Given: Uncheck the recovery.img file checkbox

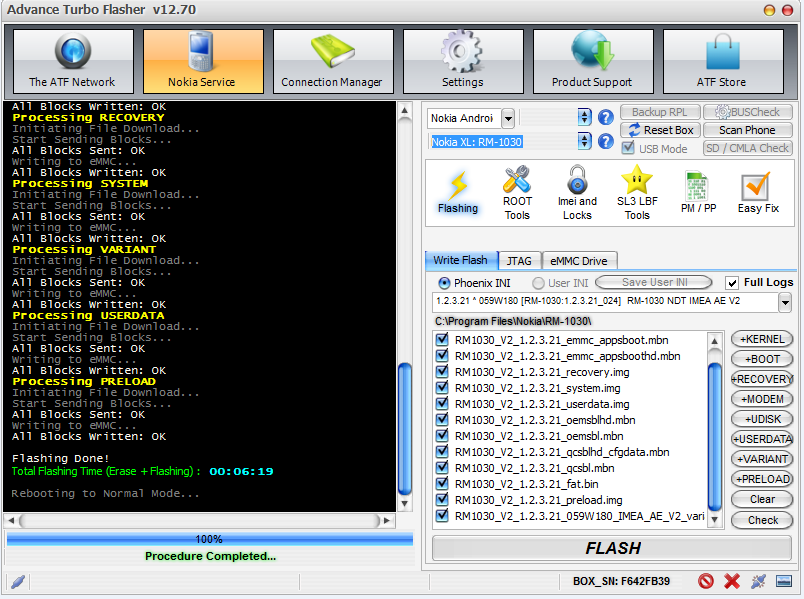Looking at the screenshot, I should coord(441,371).
